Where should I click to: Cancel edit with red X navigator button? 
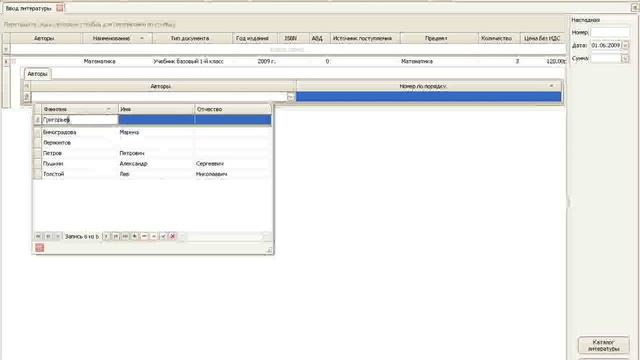point(172,236)
